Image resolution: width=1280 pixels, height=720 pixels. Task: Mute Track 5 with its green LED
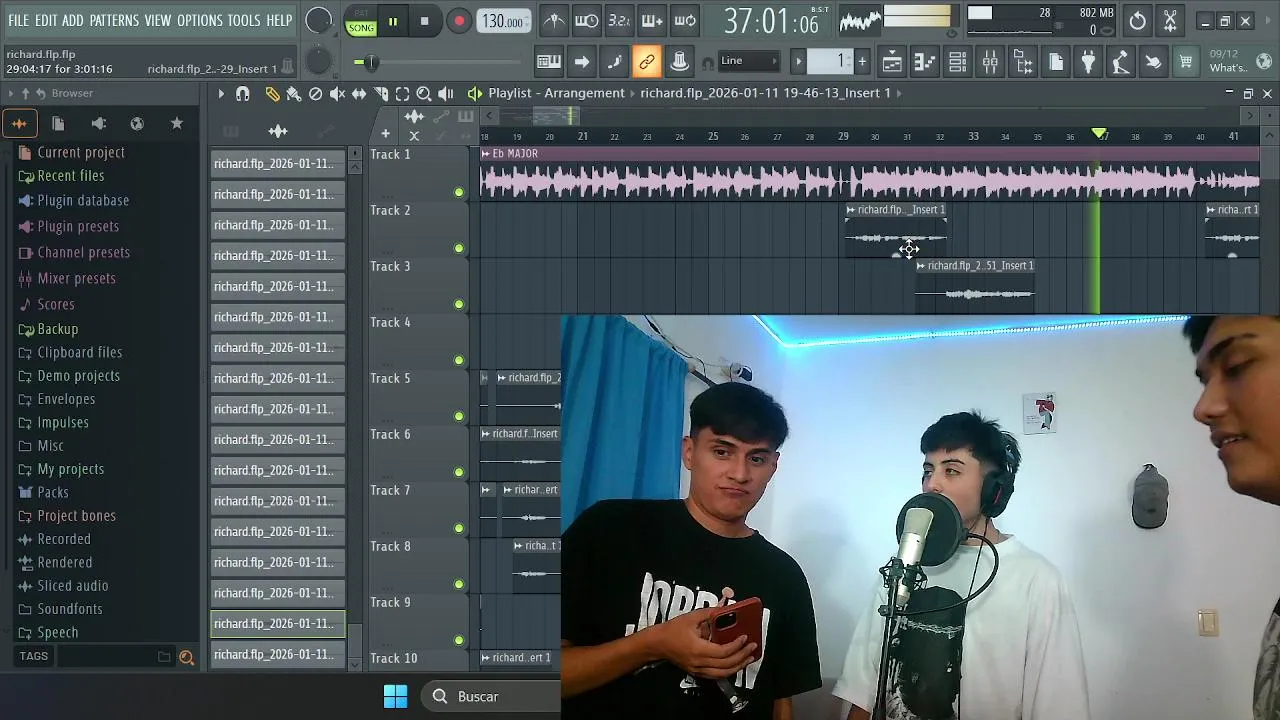pyautogui.click(x=459, y=416)
